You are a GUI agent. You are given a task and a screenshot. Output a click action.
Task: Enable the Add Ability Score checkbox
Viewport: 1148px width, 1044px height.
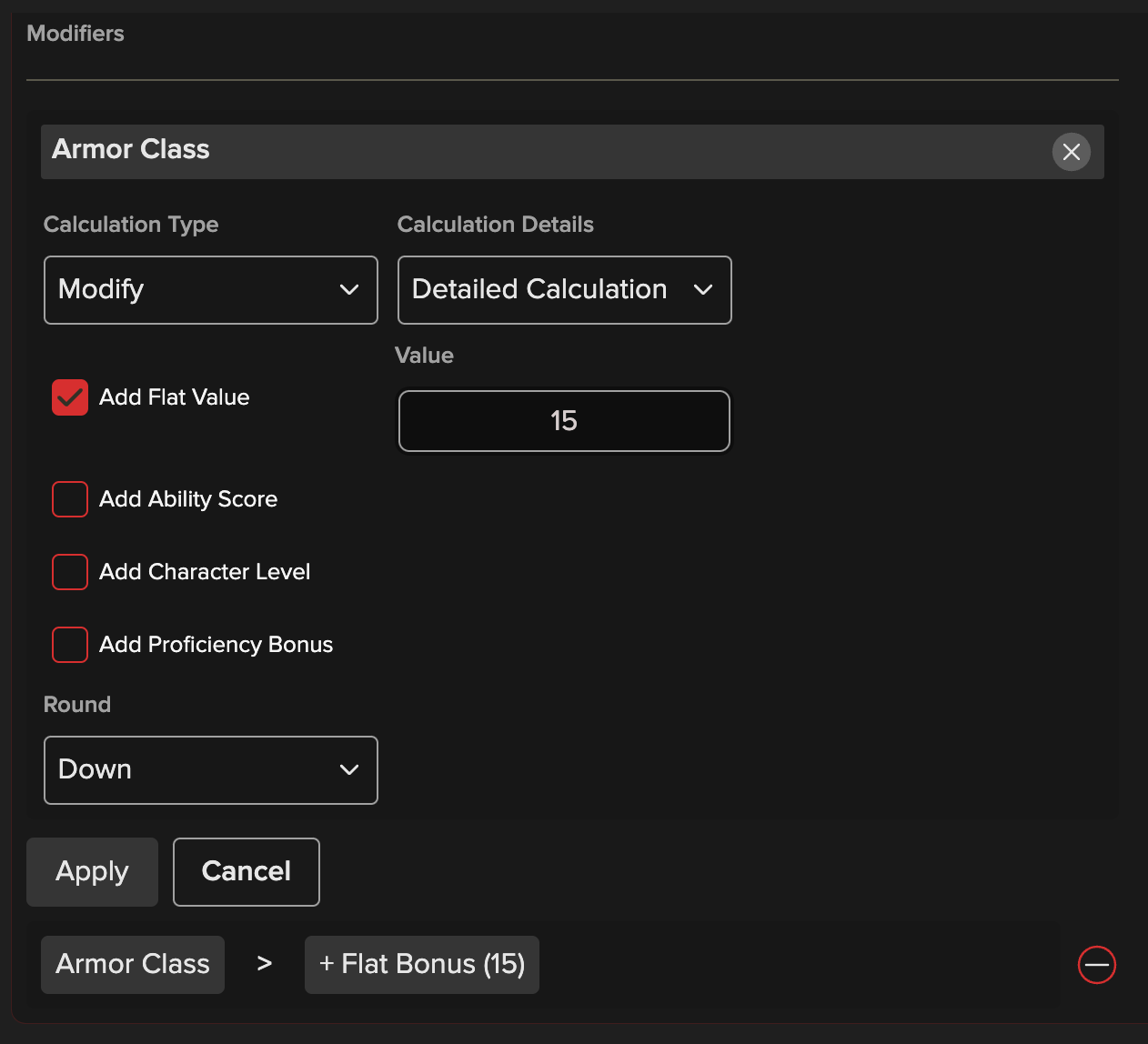click(70, 499)
